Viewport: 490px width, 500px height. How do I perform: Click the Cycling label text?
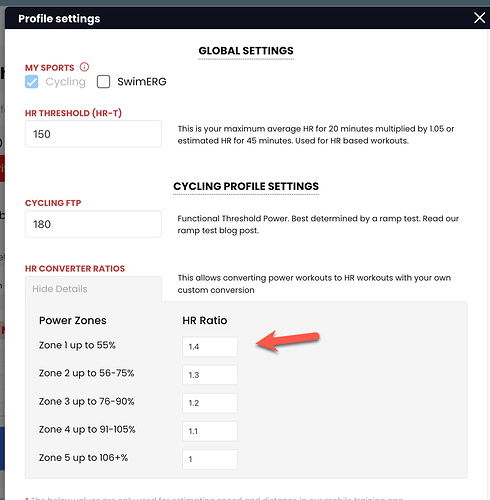tap(65, 82)
